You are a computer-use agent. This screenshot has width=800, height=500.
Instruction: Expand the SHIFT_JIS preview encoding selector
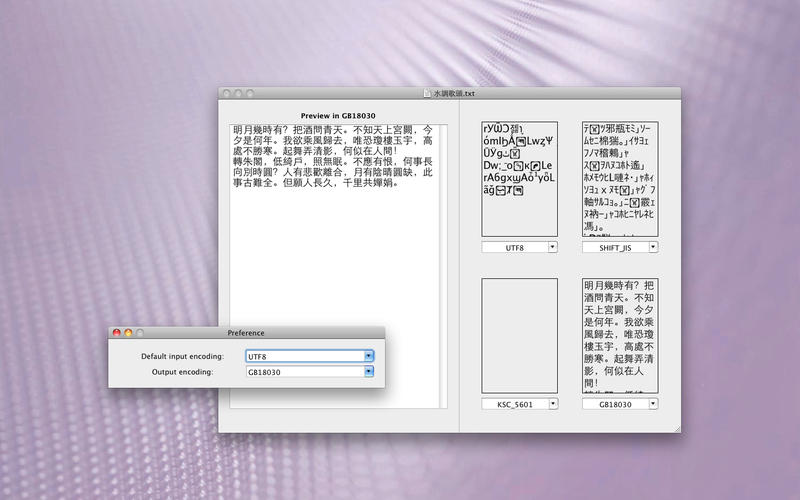(x=619, y=246)
